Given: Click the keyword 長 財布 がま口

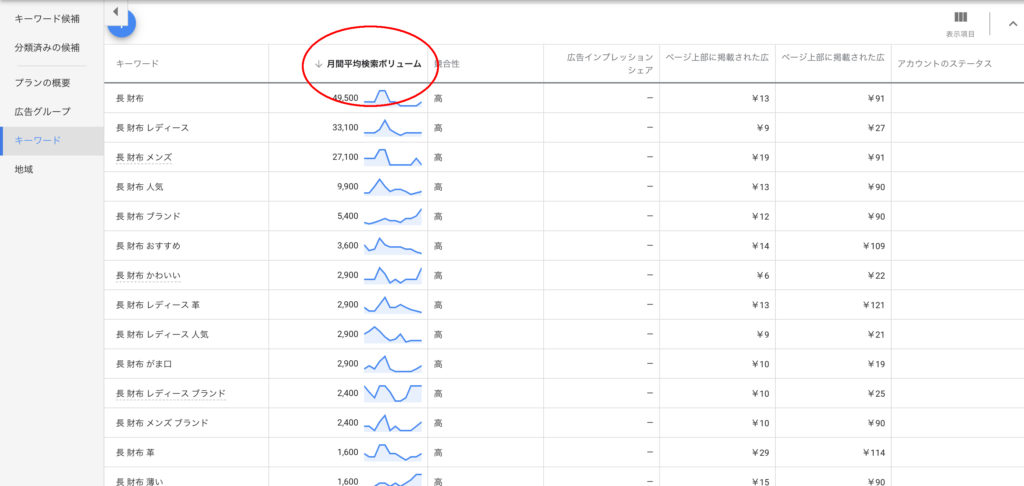Looking at the screenshot, I should click(x=144, y=364).
